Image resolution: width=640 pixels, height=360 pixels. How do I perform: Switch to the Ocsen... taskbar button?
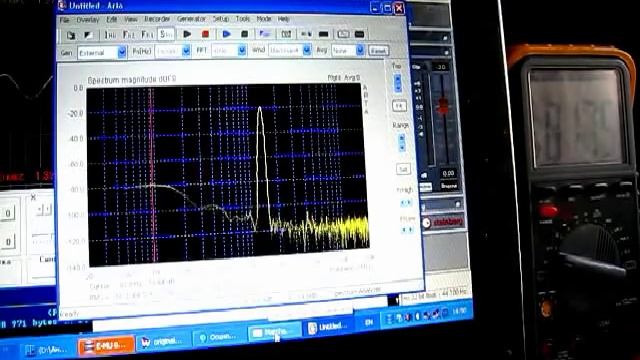pos(218,337)
